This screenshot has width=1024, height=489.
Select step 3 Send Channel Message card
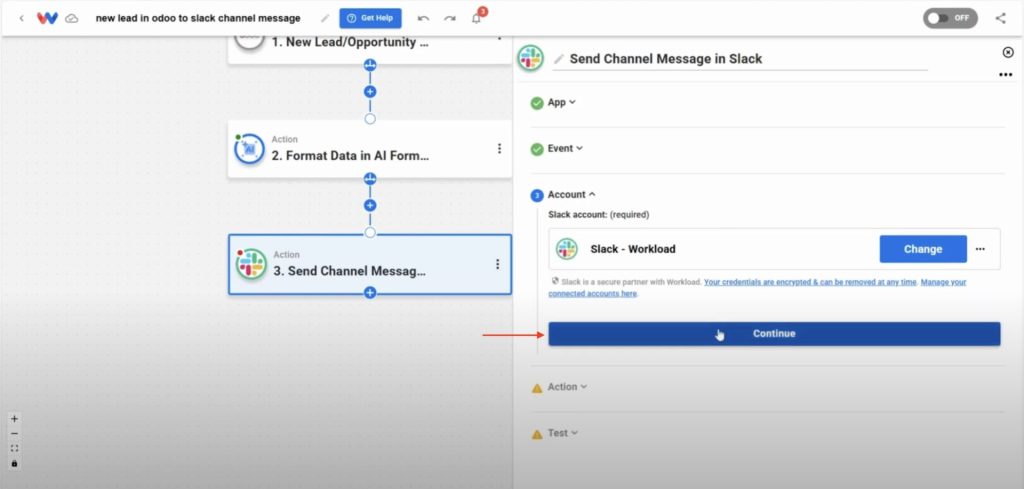click(x=370, y=264)
